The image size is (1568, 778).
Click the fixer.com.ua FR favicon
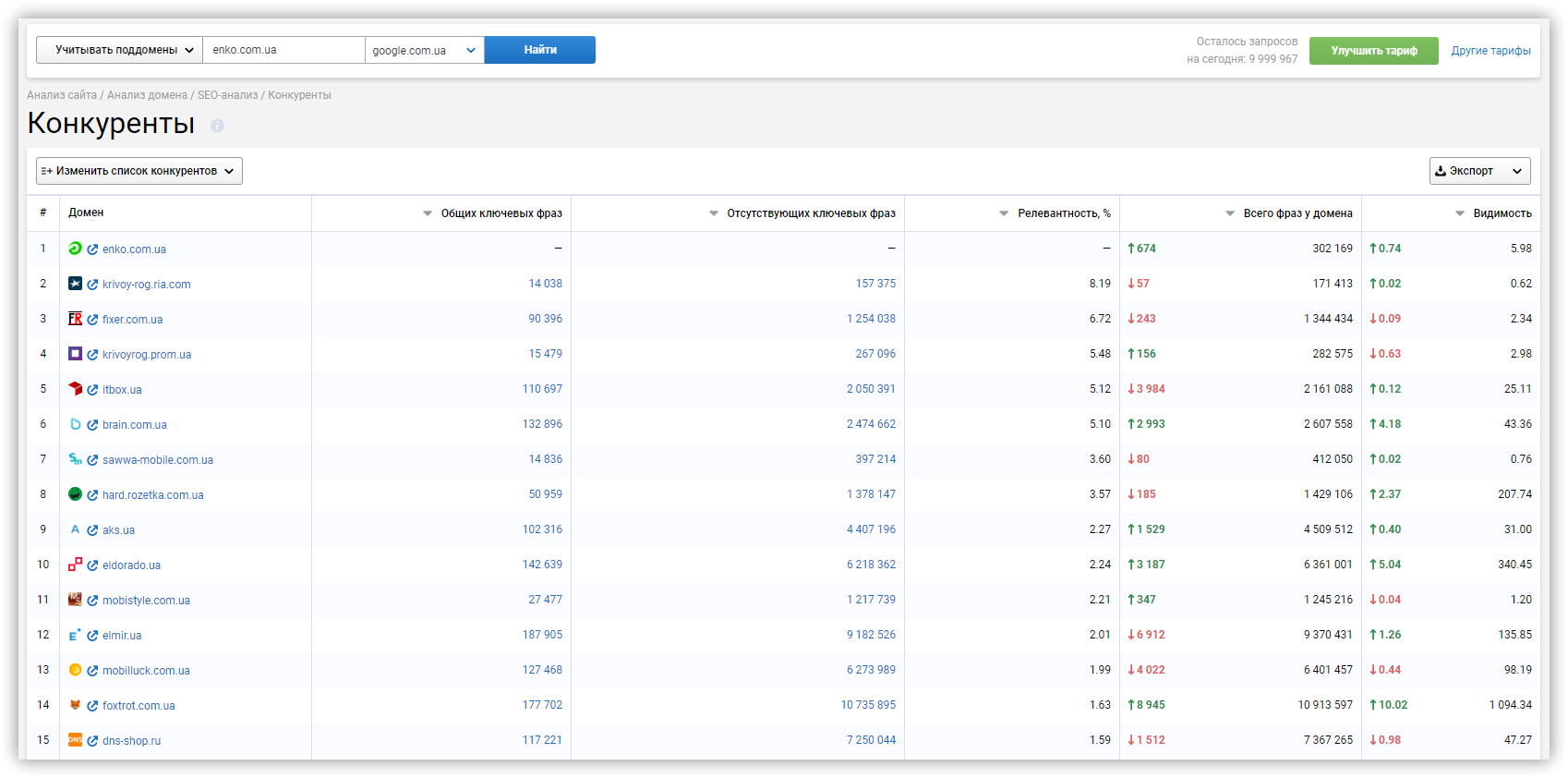[75, 318]
